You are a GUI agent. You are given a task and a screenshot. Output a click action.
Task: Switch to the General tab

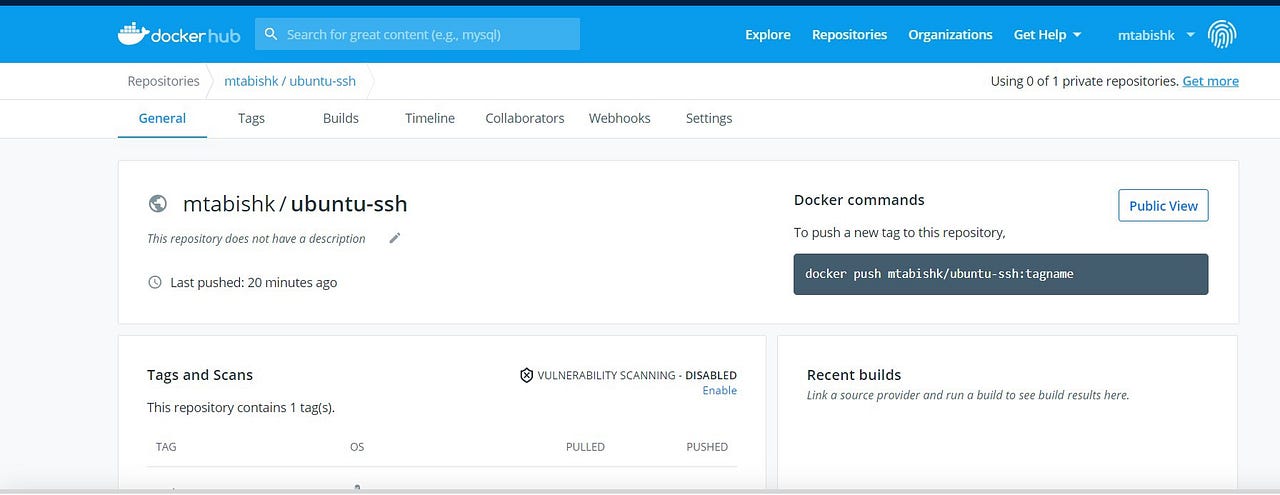(162, 118)
